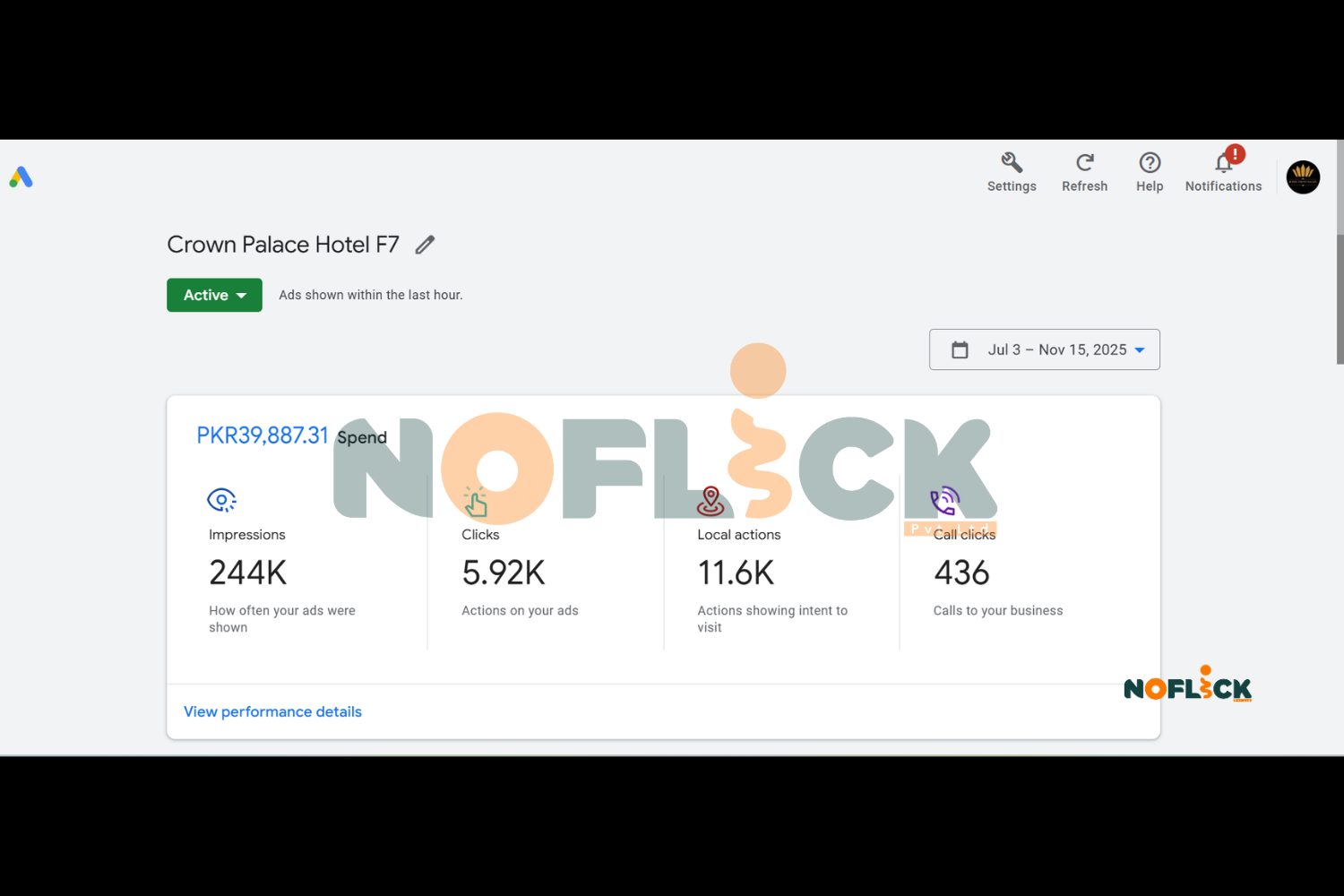Screen dimensions: 1344x896
Task: Open the Notifications bell
Action: (1224, 162)
